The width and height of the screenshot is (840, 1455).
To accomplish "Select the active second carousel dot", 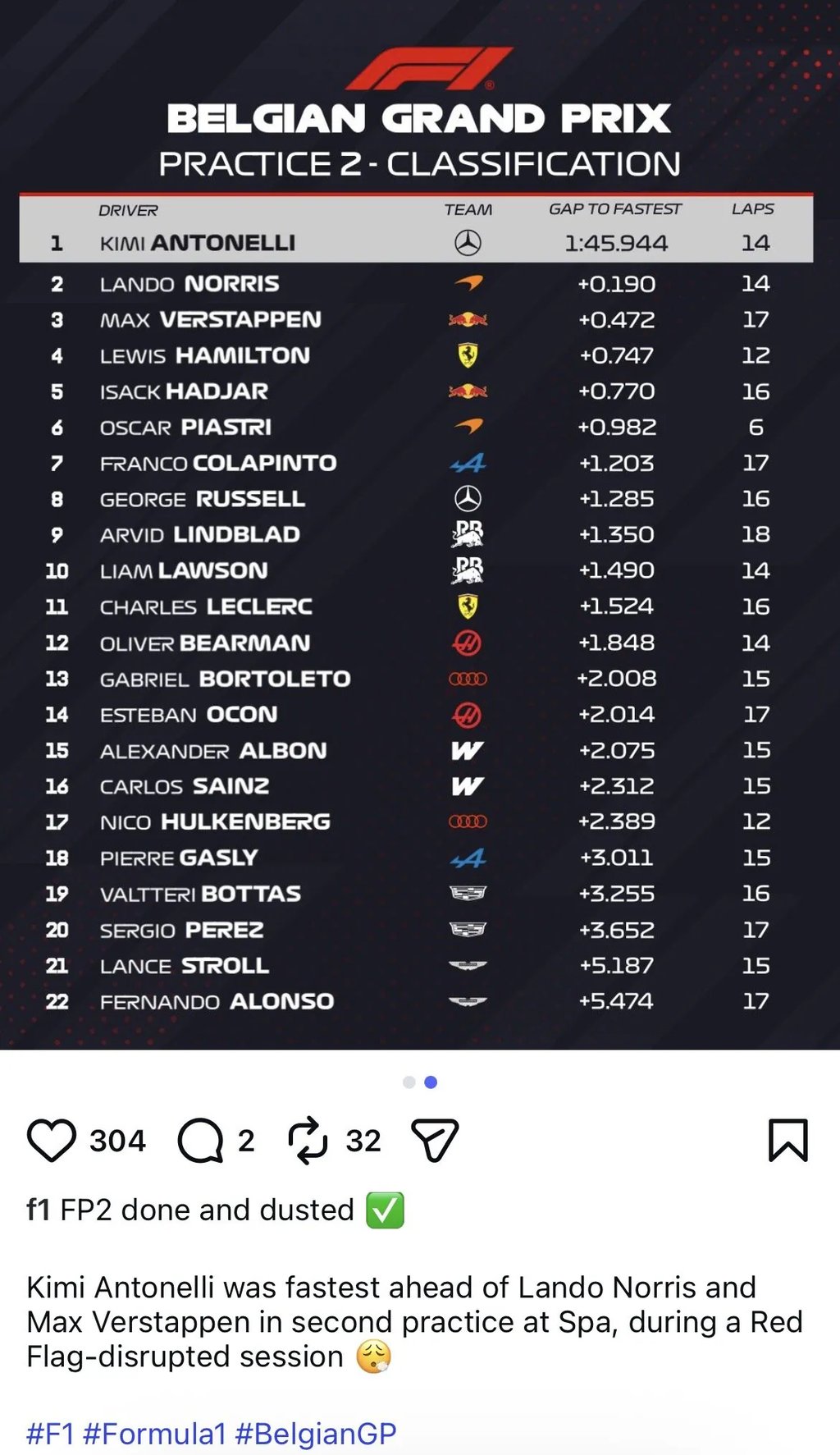I will click(x=431, y=1082).
